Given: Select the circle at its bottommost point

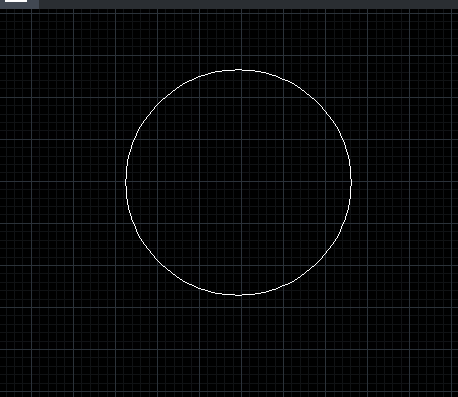Looking at the screenshot, I should 239,295.
